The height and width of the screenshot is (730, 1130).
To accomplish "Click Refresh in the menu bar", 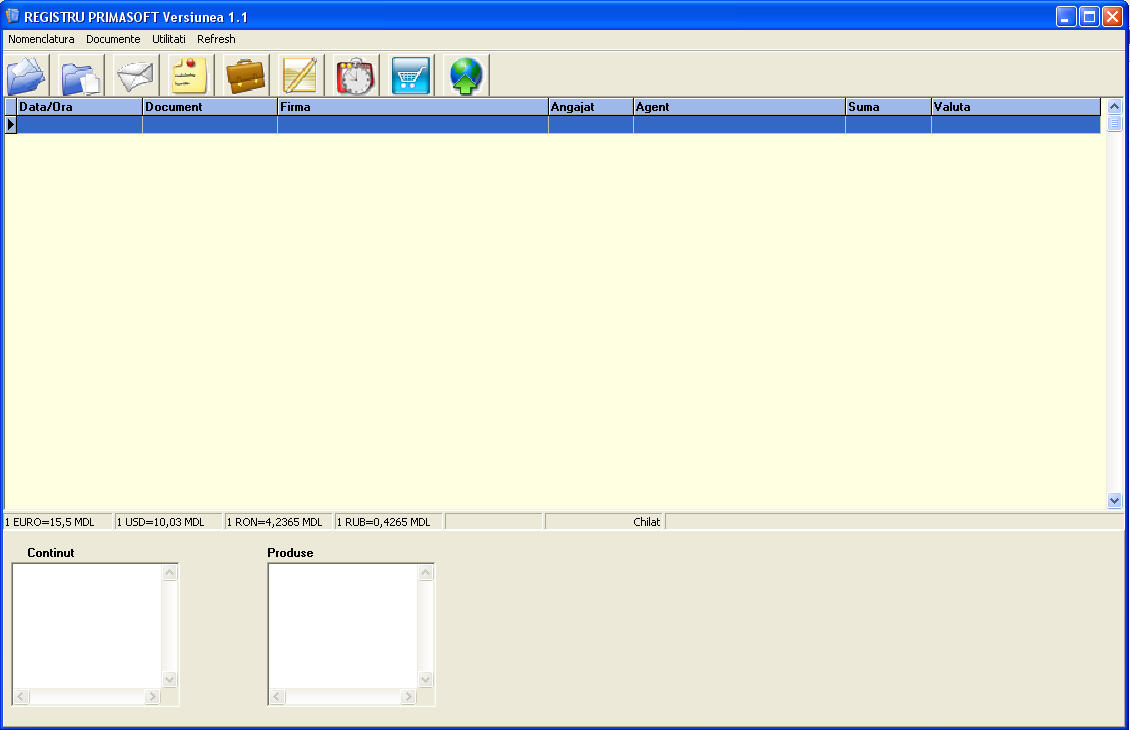I will (x=216, y=39).
